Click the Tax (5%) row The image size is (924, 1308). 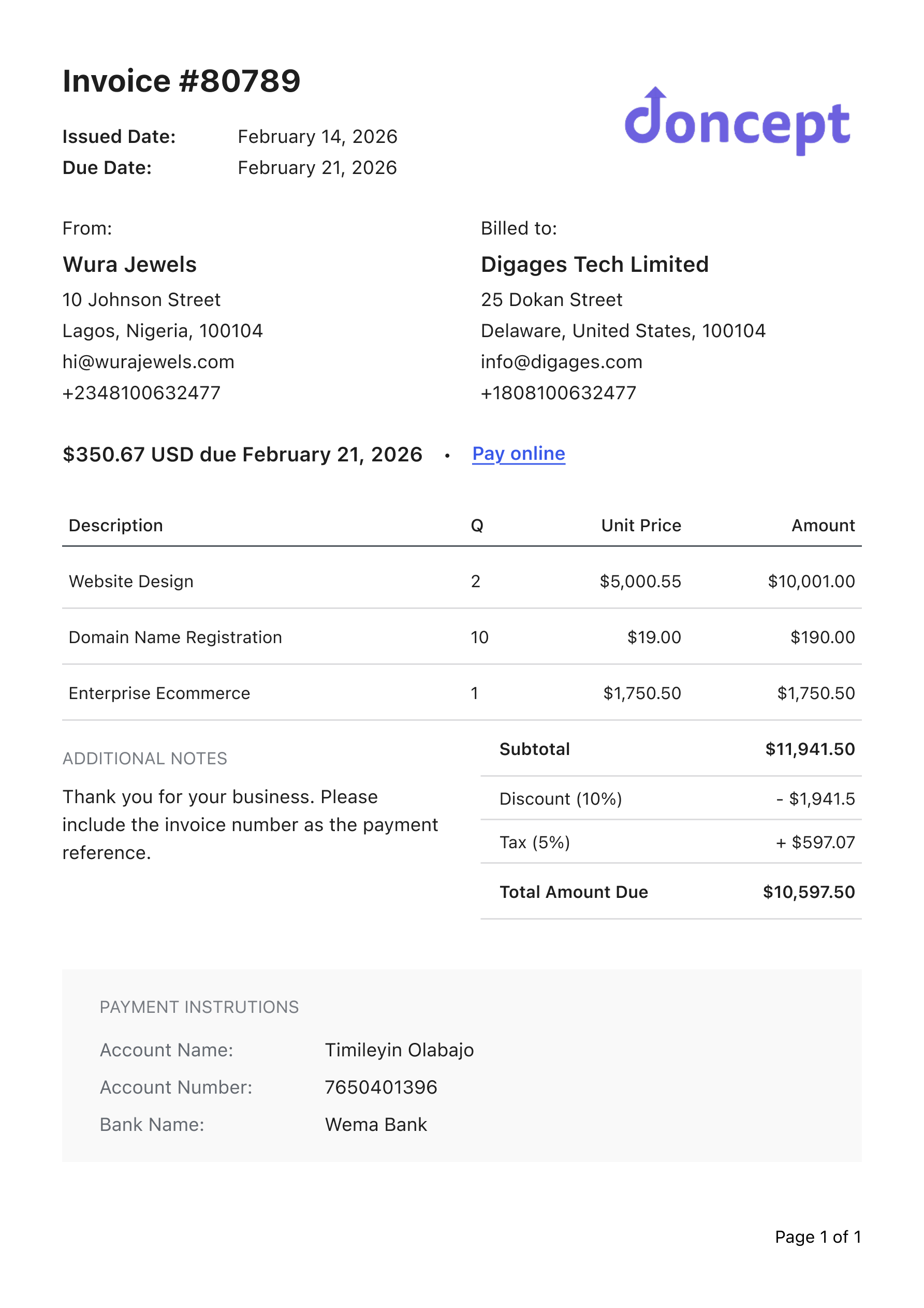click(670, 842)
